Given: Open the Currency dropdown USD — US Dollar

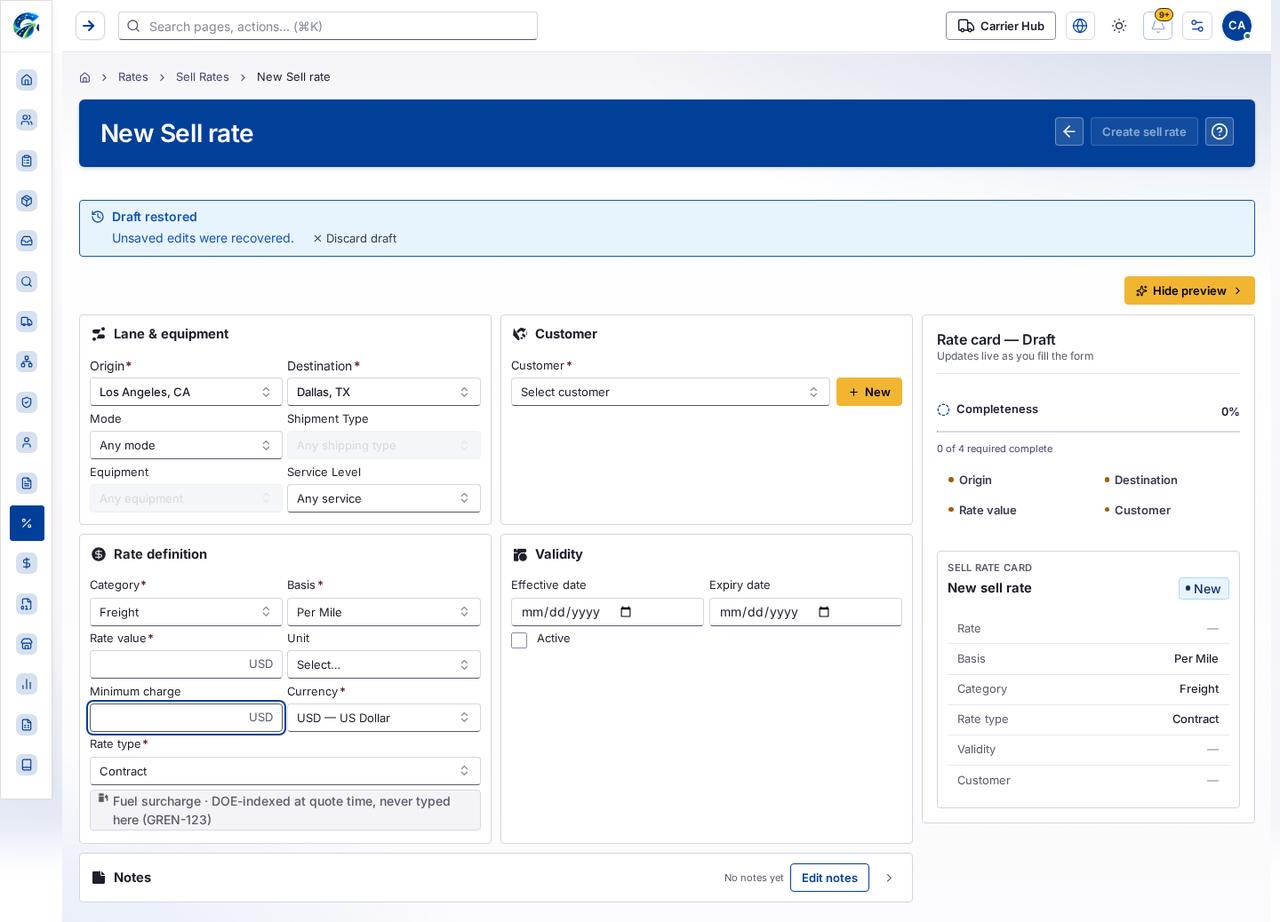Looking at the screenshot, I should 384,718.
